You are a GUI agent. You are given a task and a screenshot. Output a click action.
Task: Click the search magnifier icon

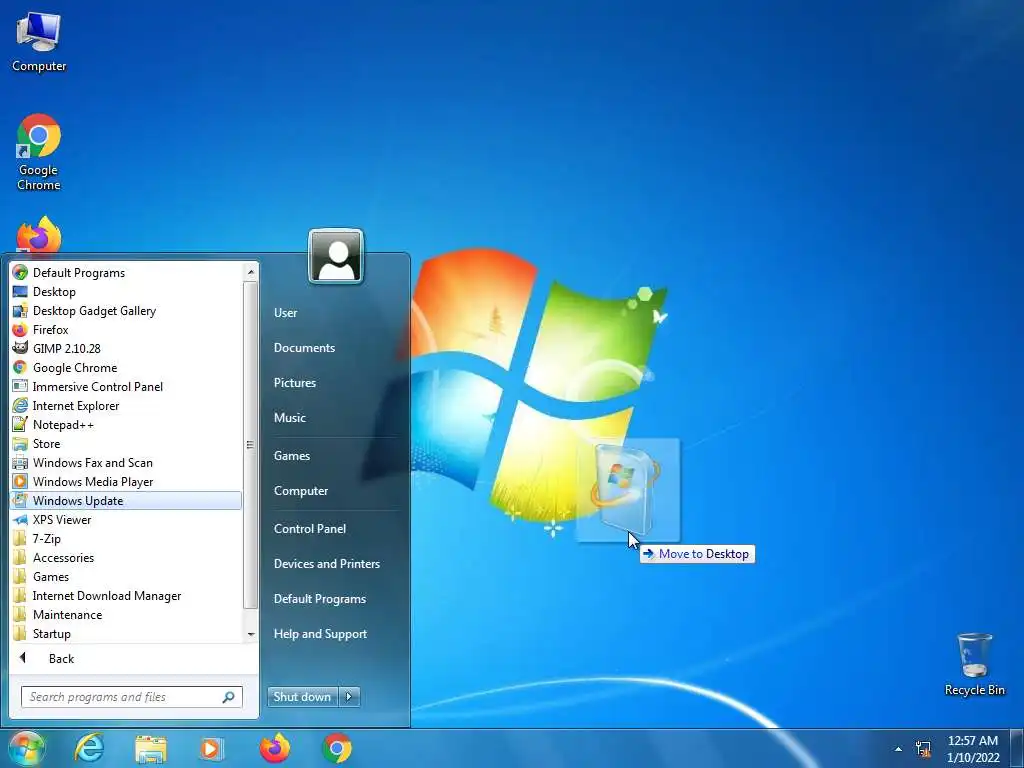click(x=229, y=697)
